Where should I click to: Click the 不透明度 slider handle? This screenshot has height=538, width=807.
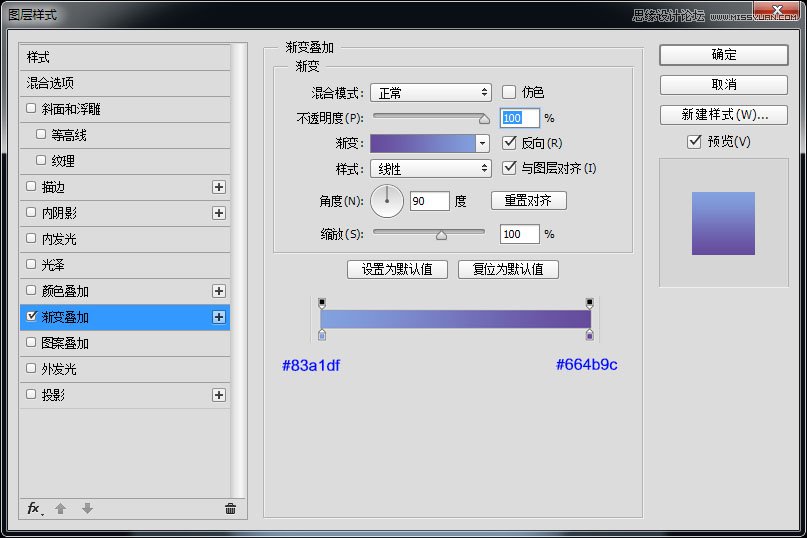pyautogui.click(x=484, y=119)
